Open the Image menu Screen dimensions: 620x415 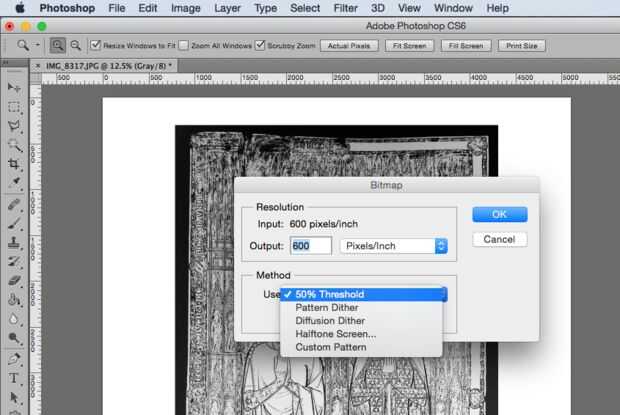(x=185, y=8)
